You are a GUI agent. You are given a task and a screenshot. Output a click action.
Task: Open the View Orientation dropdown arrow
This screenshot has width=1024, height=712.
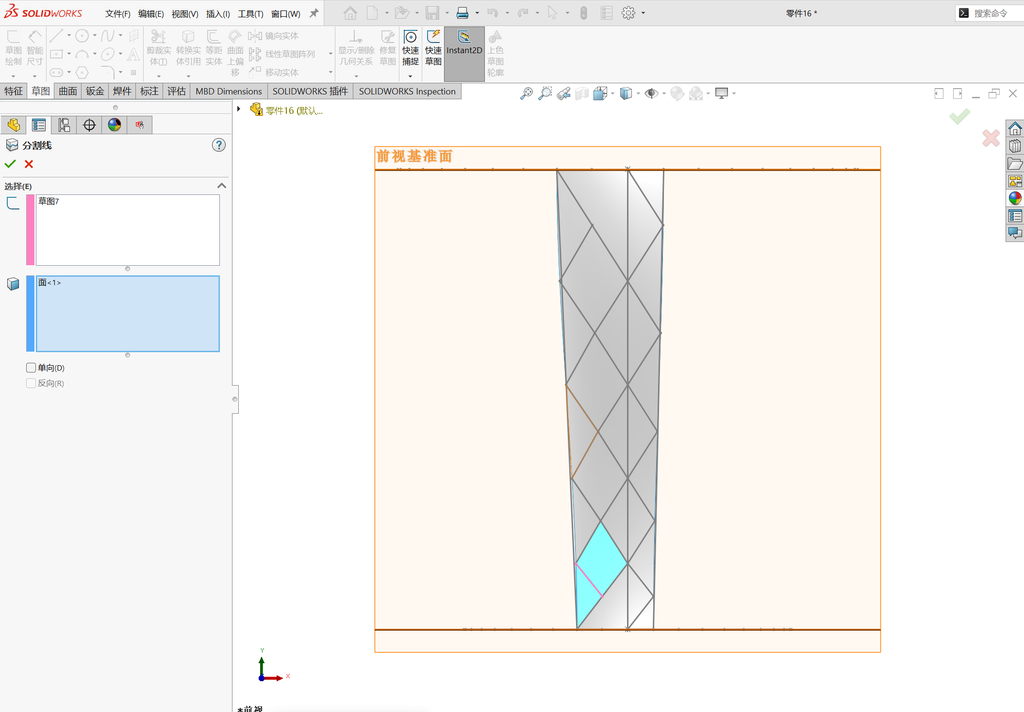613,93
